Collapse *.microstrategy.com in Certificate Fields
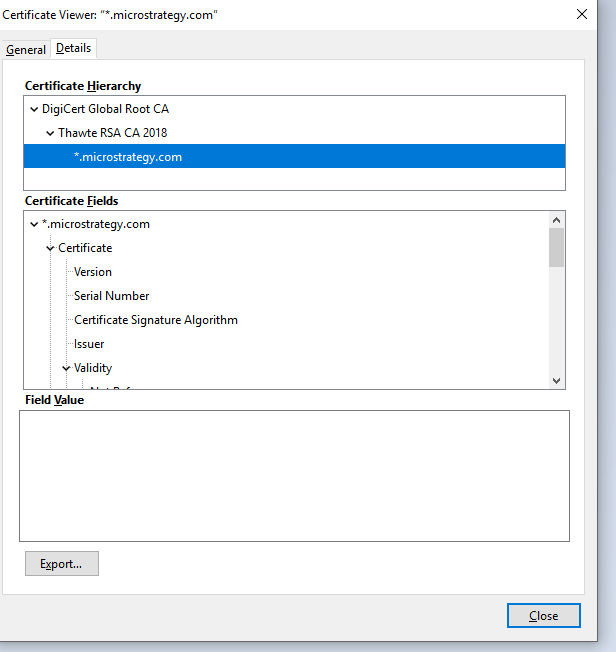The image size is (616, 652). coord(34,225)
